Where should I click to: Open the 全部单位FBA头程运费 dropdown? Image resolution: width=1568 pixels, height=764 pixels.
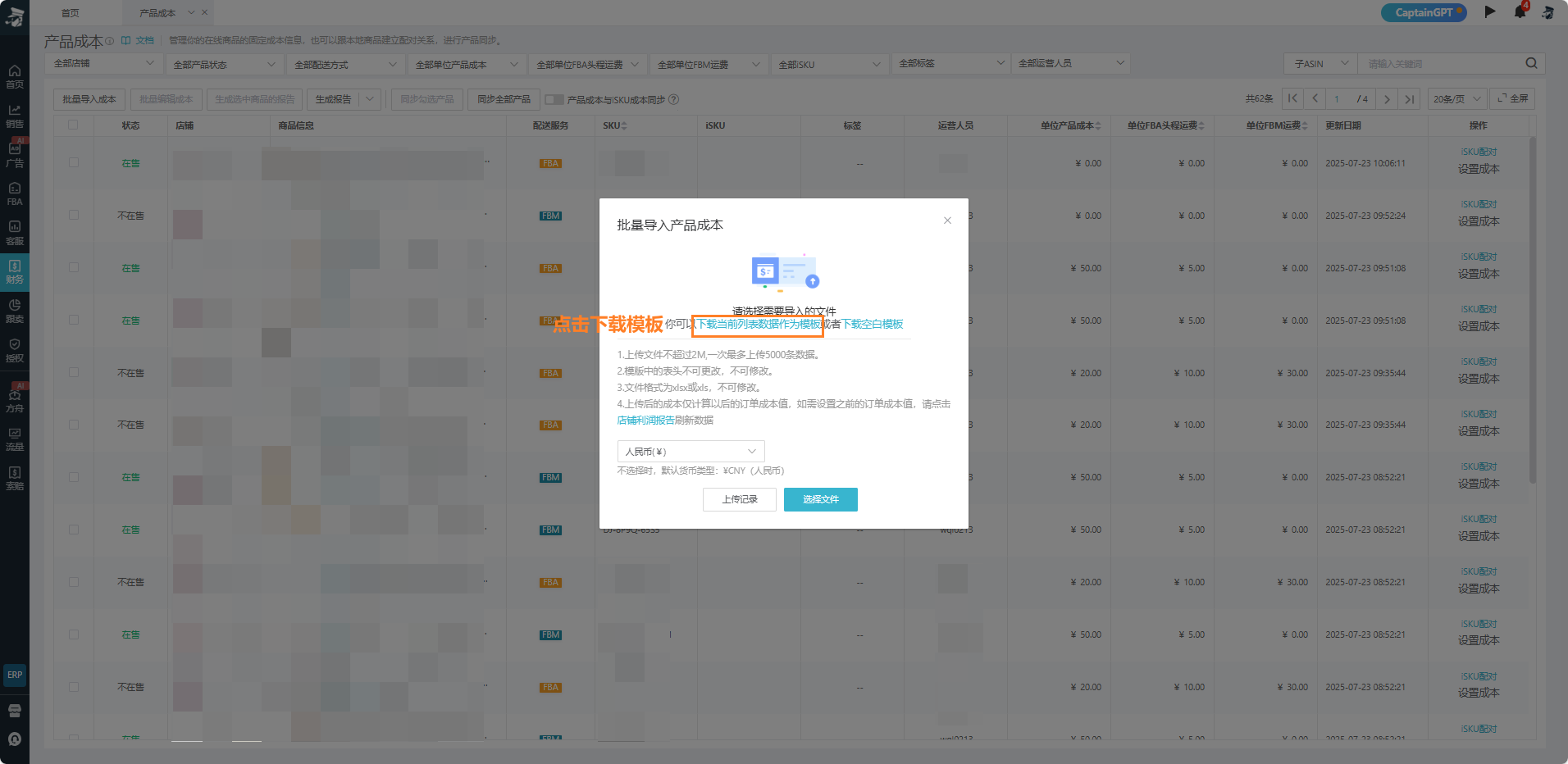[587, 64]
